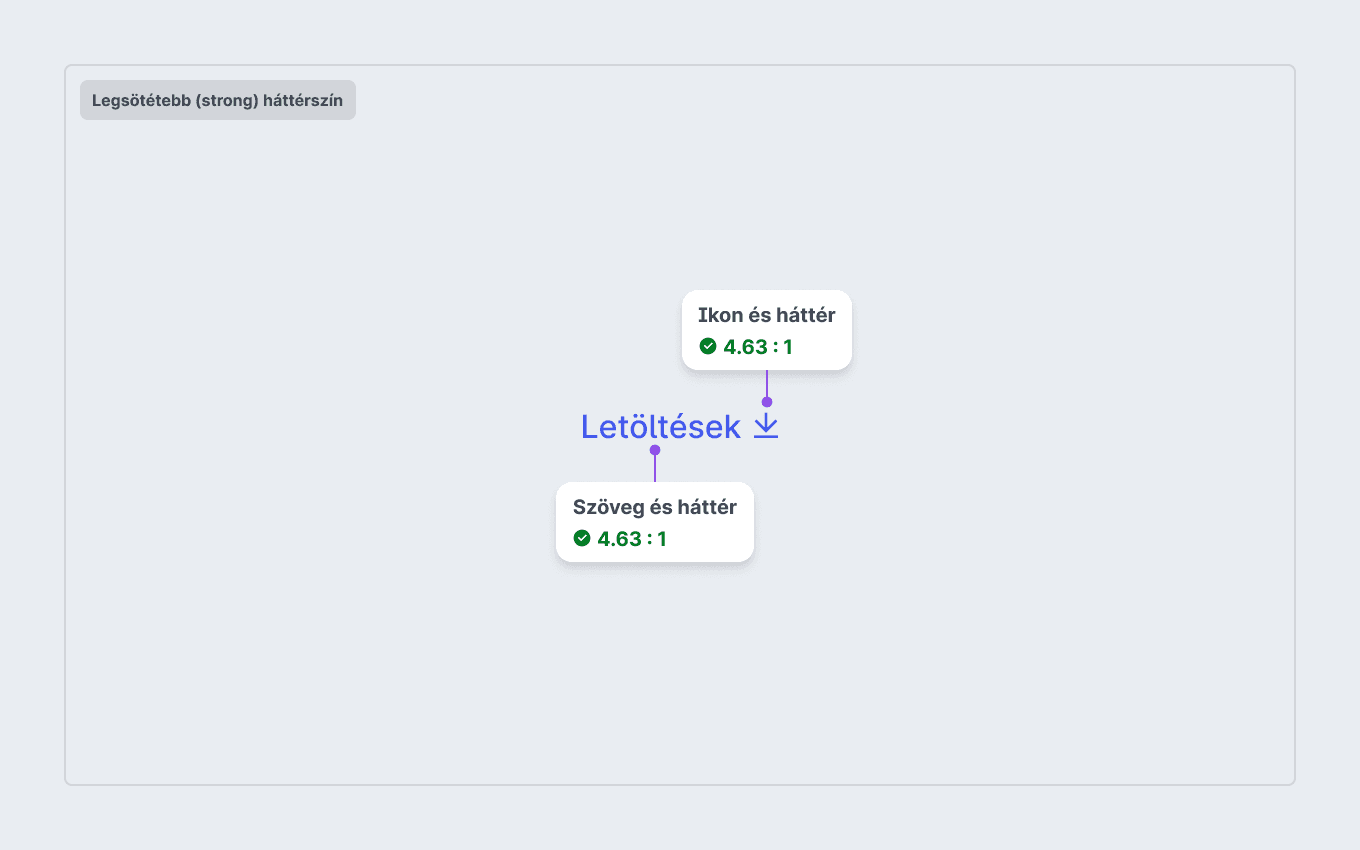The image size is (1360, 850).
Task: Select the 'Ikon és háttér' heading text
Action: click(x=767, y=315)
